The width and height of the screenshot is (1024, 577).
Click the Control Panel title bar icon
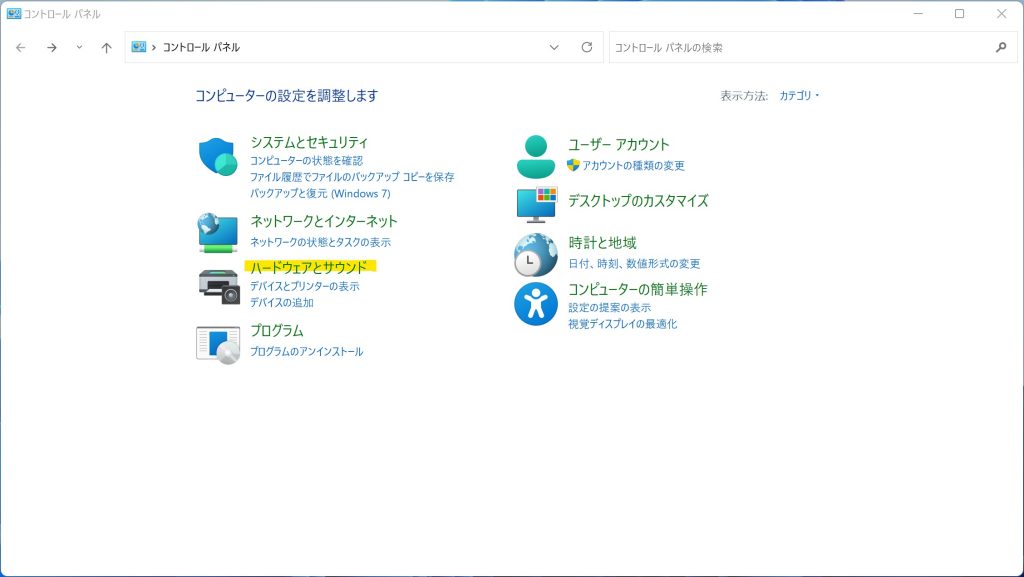coord(14,14)
